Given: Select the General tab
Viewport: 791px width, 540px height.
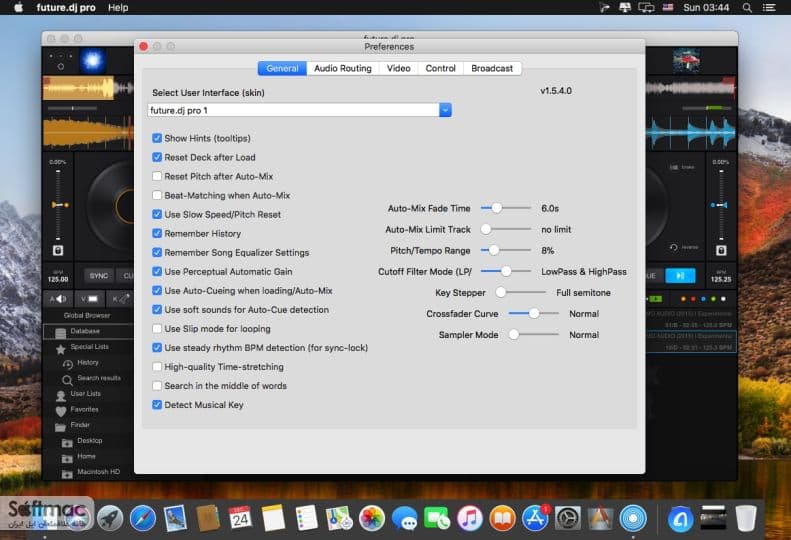Looking at the screenshot, I should tap(282, 68).
